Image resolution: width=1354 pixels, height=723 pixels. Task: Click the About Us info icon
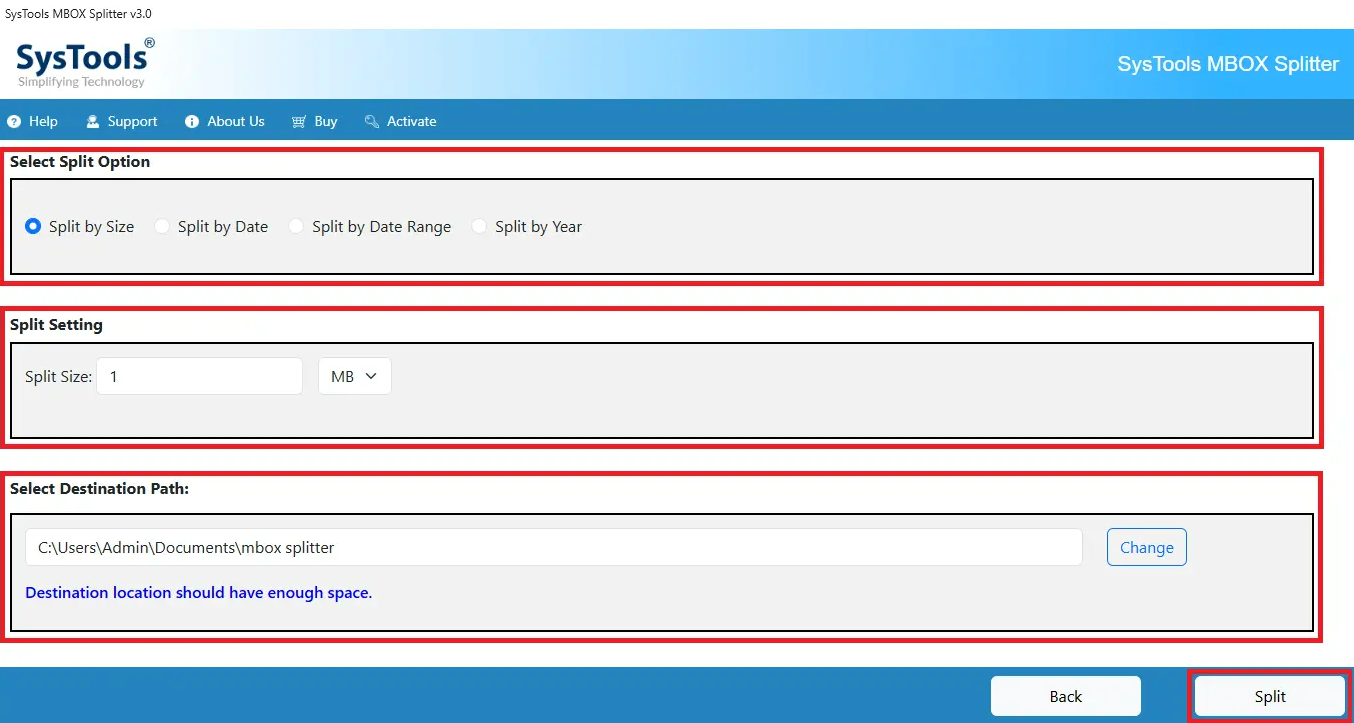[192, 121]
